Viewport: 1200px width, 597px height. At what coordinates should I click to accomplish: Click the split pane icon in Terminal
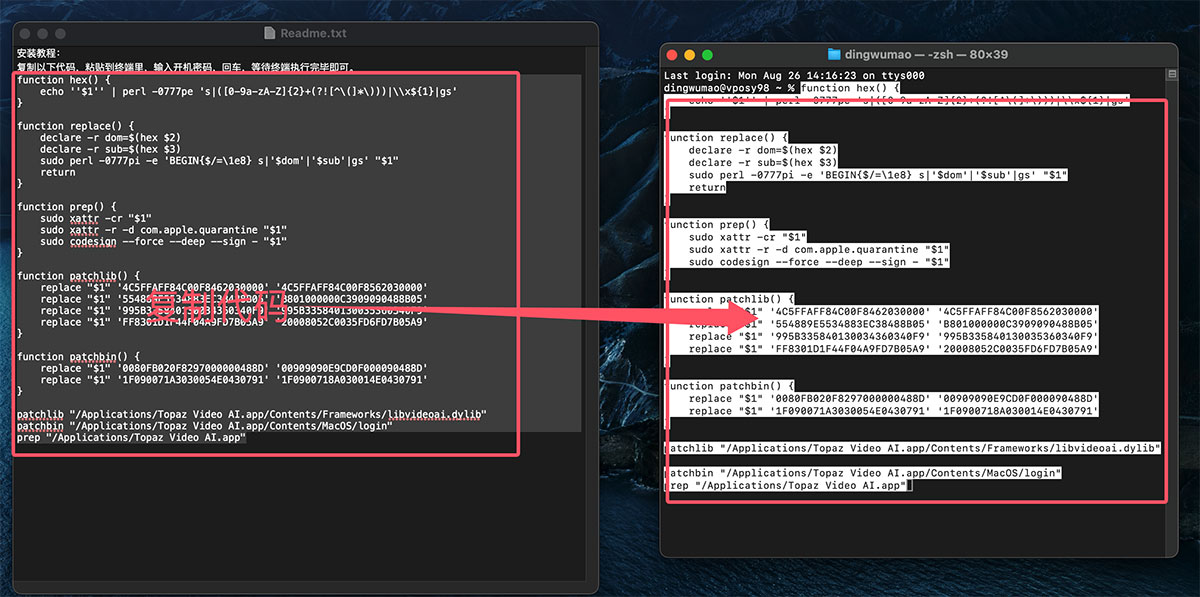1172,76
